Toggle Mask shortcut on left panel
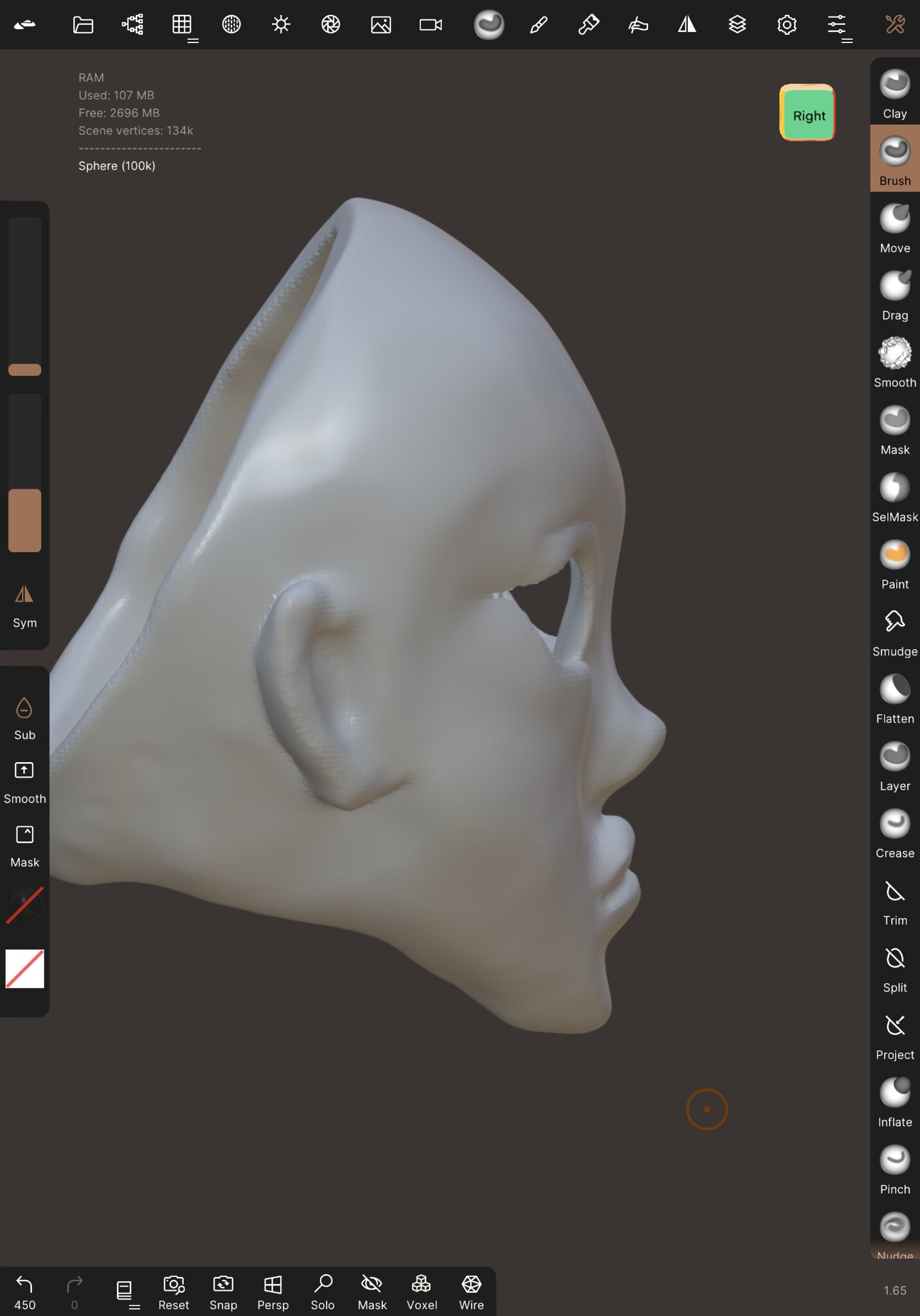 pos(24,846)
